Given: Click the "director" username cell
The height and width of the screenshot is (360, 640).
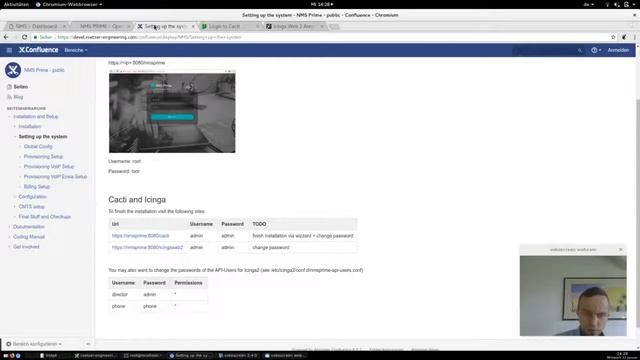Looking at the screenshot, I should 120,294.
